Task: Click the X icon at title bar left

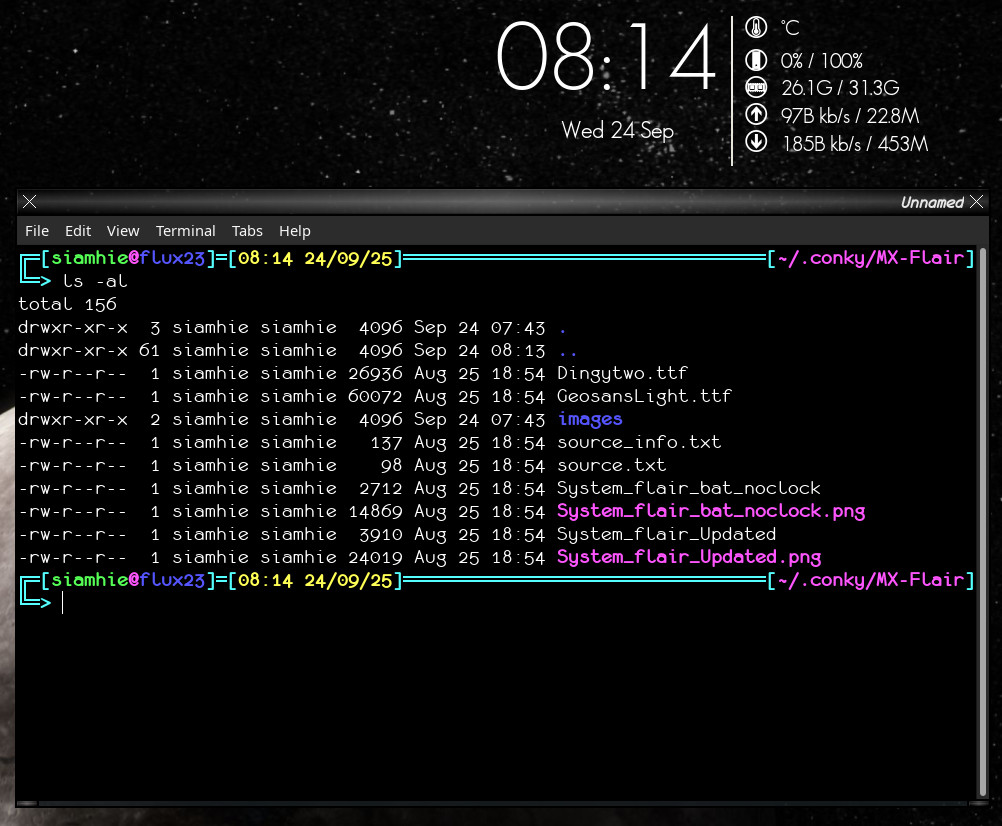Action: point(29,202)
